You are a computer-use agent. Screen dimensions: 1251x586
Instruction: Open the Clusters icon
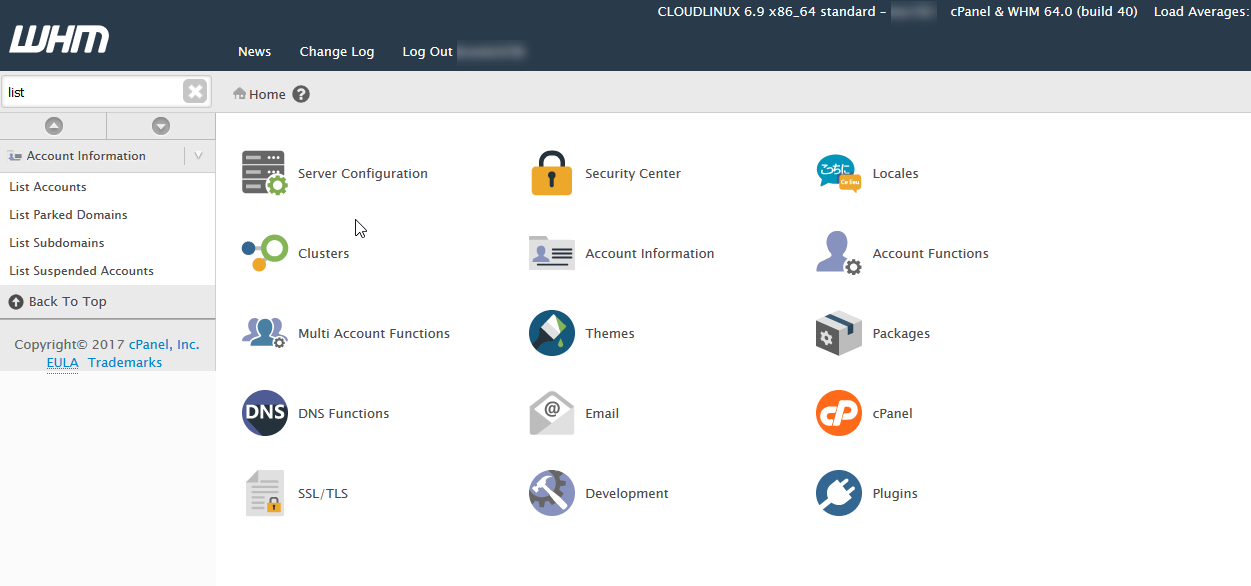pos(264,253)
